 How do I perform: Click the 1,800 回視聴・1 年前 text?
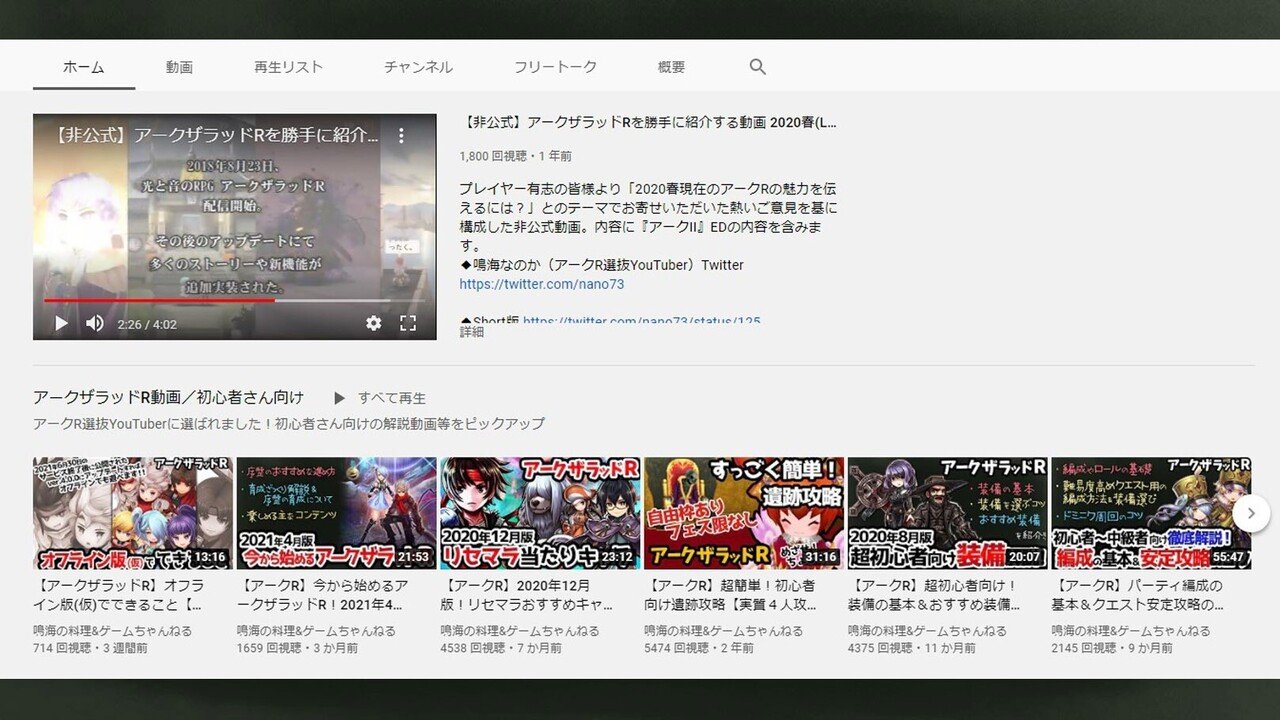point(516,156)
